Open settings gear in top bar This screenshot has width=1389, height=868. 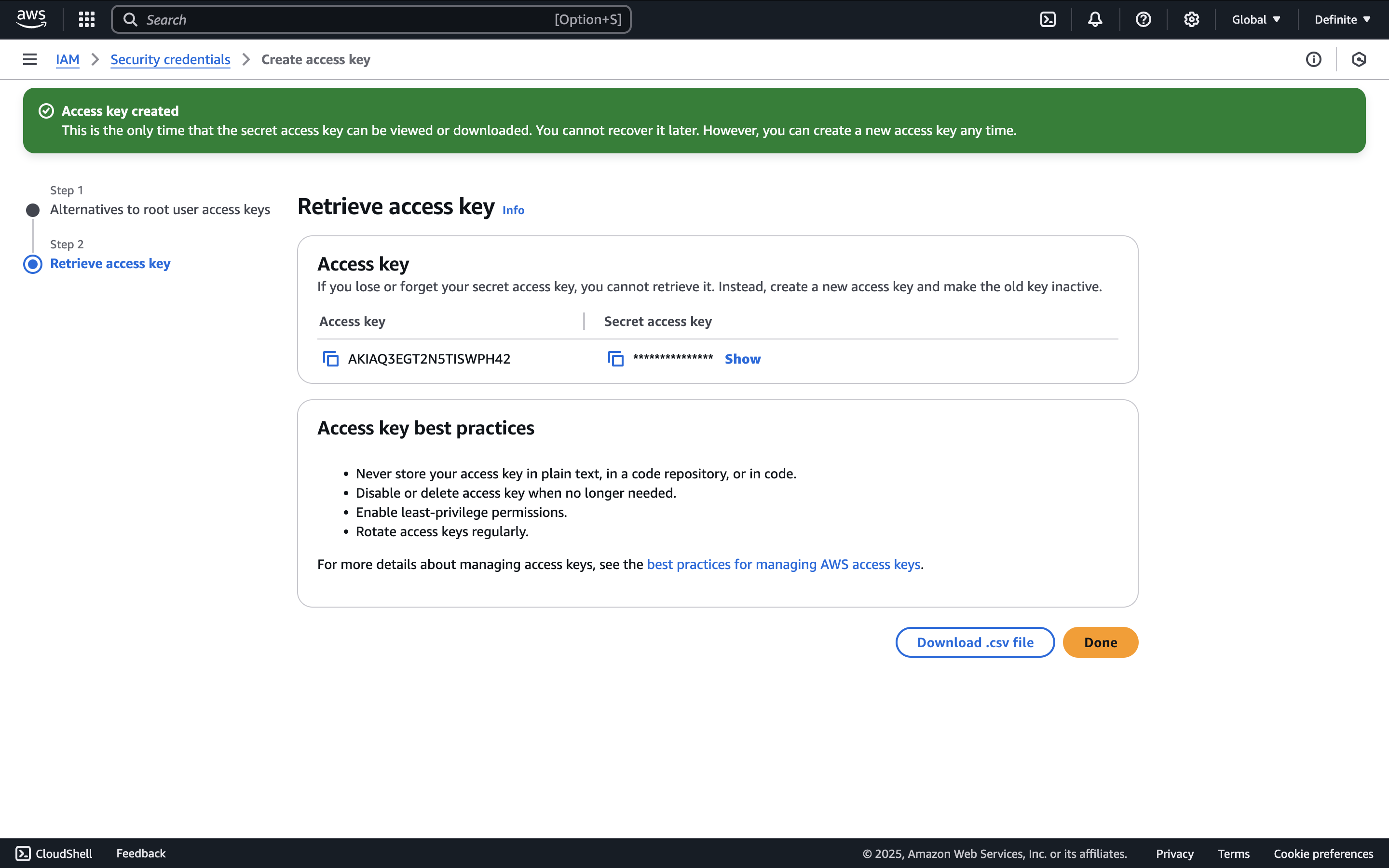point(1191,19)
